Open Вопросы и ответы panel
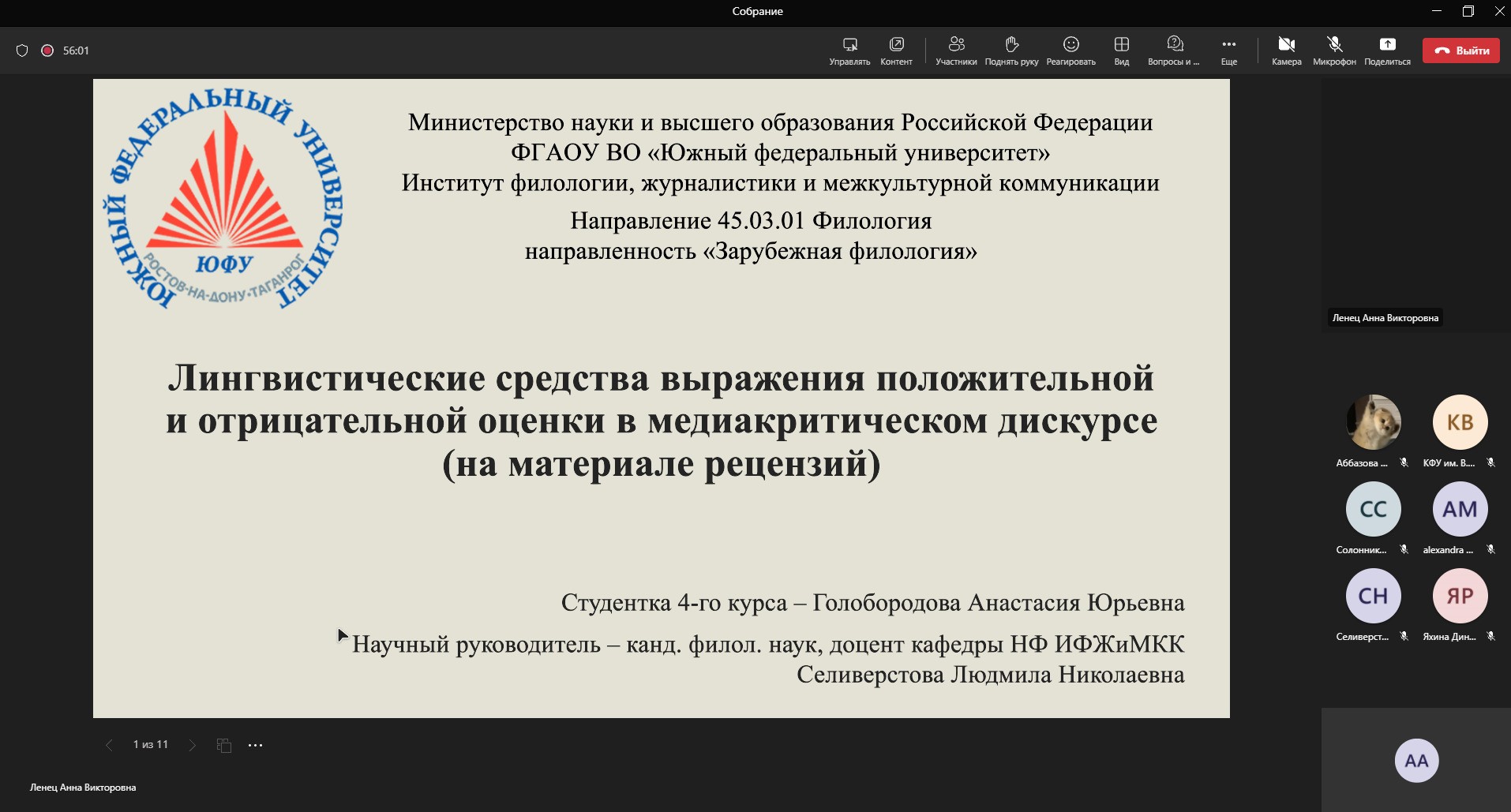 pos(1174,50)
